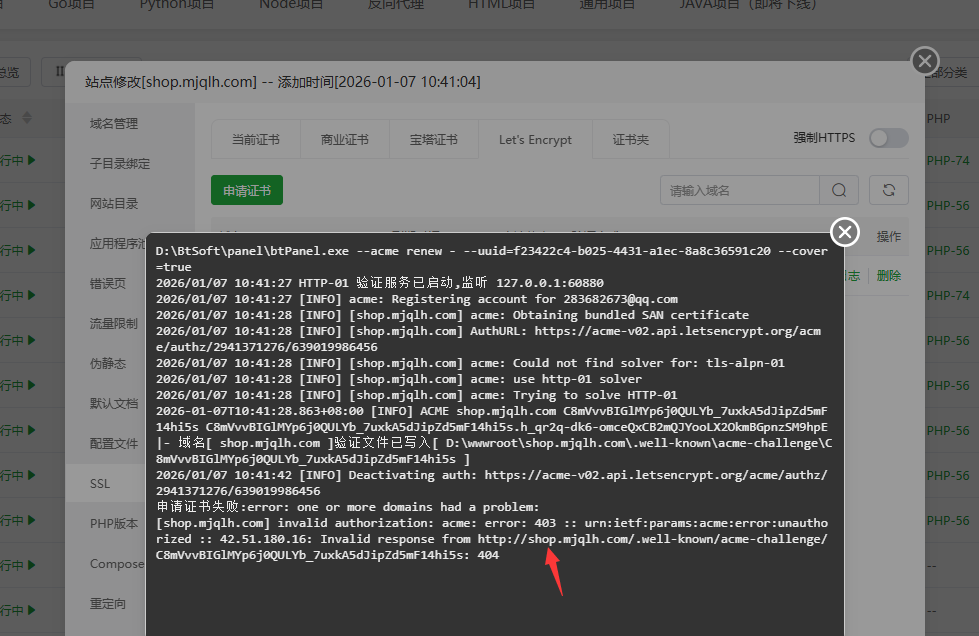Screen dimensions: 979x636
Task: Open the 商业证书 tab
Action: click(x=345, y=140)
